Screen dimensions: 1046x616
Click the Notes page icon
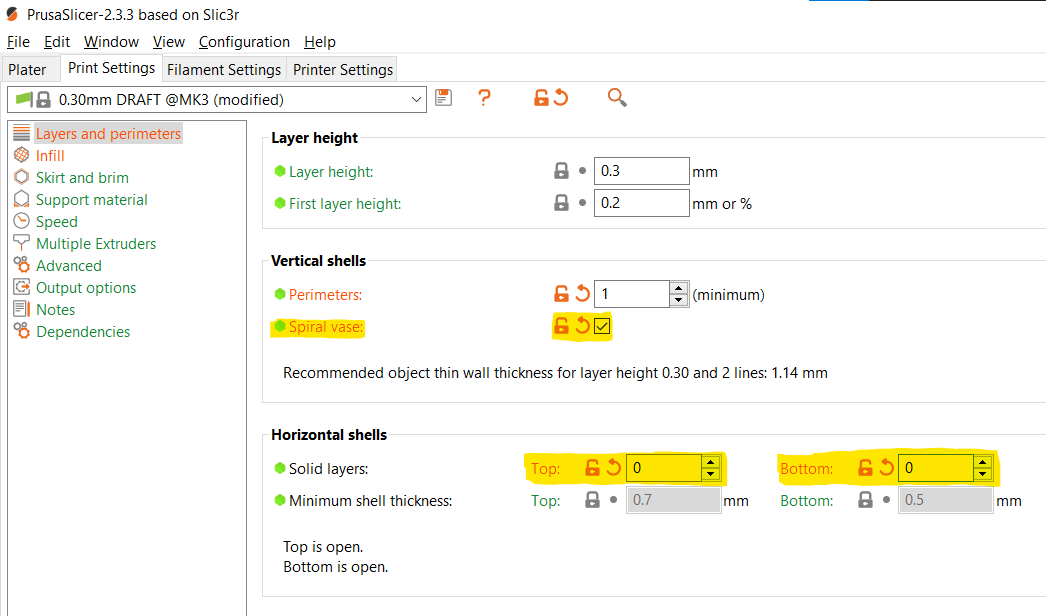coord(21,309)
